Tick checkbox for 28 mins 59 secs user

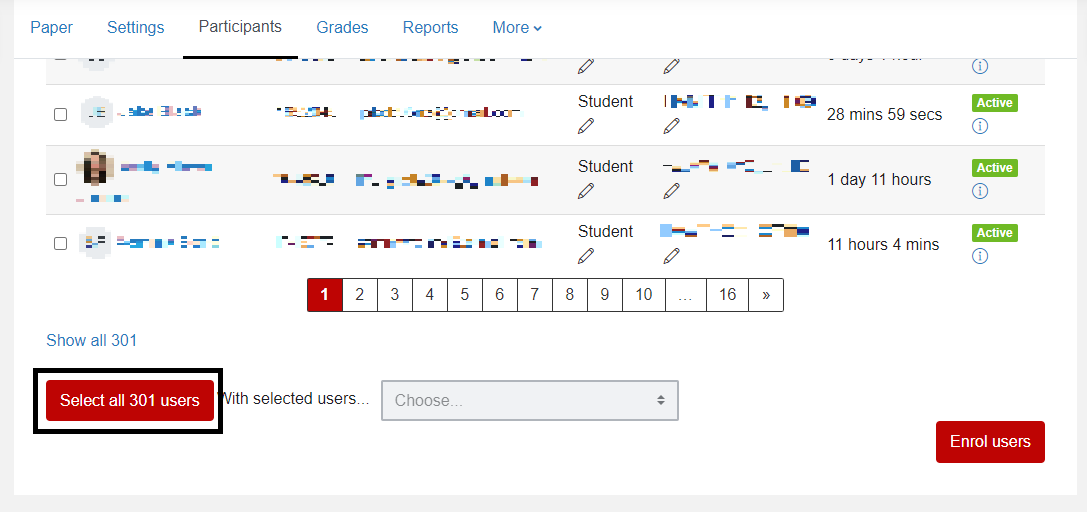tap(61, 114)
